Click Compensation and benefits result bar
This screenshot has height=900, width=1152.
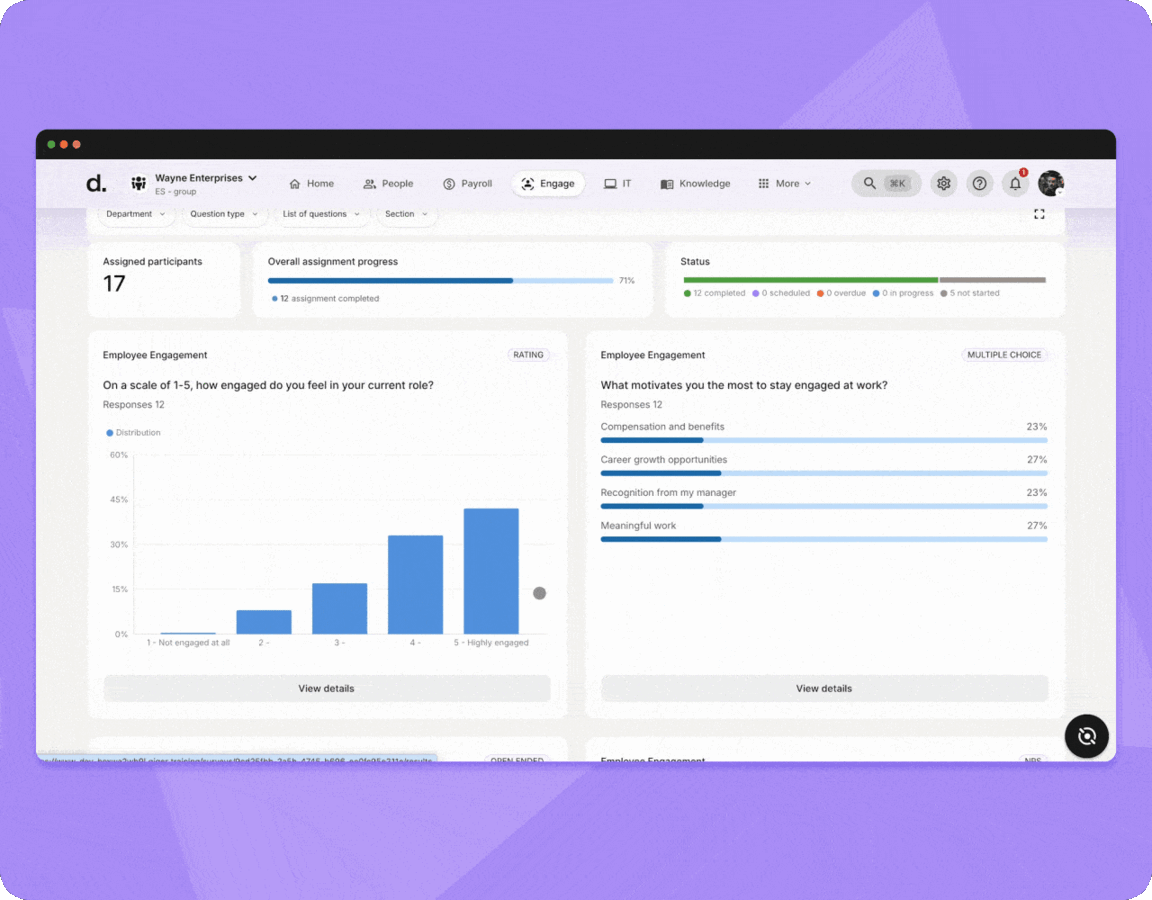[x=824, y=440]
